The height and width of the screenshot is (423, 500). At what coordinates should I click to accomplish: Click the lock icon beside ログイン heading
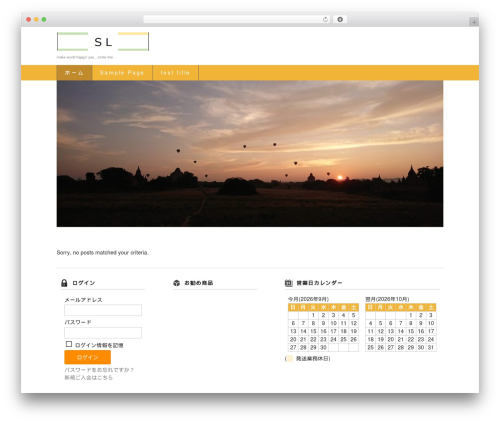tap(64, 283)
